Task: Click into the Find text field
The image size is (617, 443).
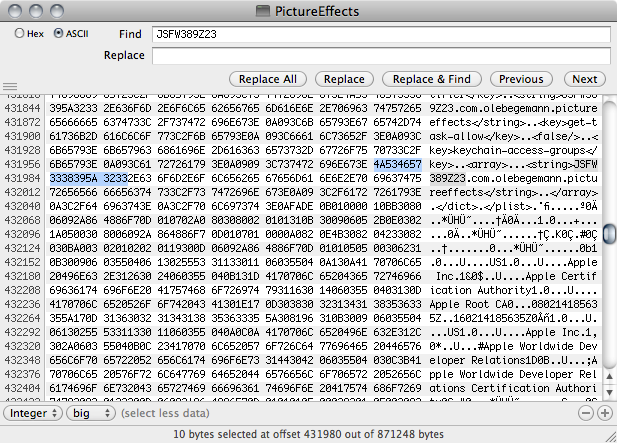Action: 380,34
